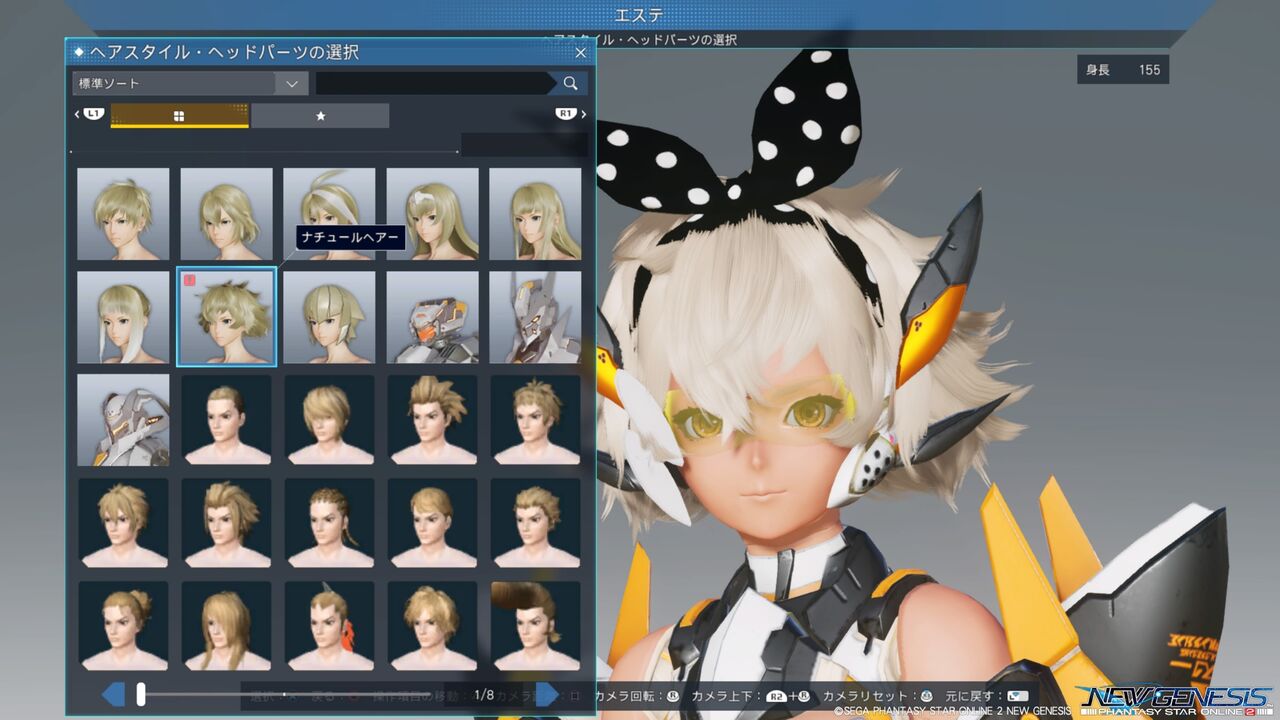Click the 身長 155 height indicator
The width and height of the screenshot is (1280, 720).
[x=1123, y=70]
